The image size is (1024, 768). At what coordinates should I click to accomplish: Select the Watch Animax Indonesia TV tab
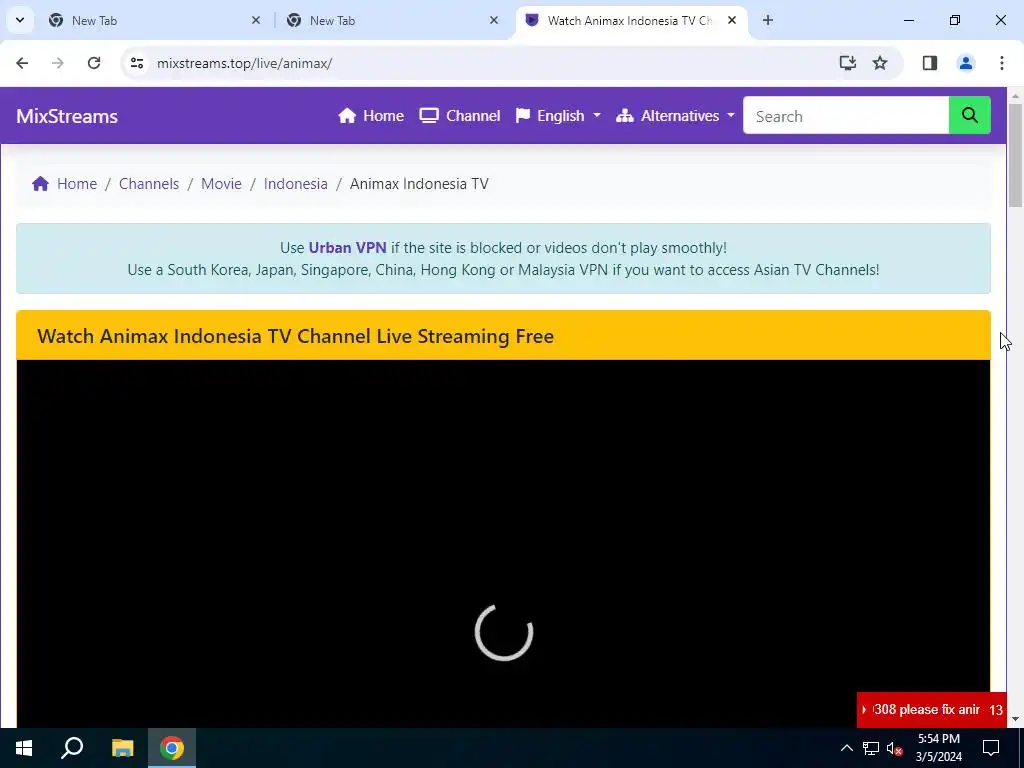coord(630,20)
